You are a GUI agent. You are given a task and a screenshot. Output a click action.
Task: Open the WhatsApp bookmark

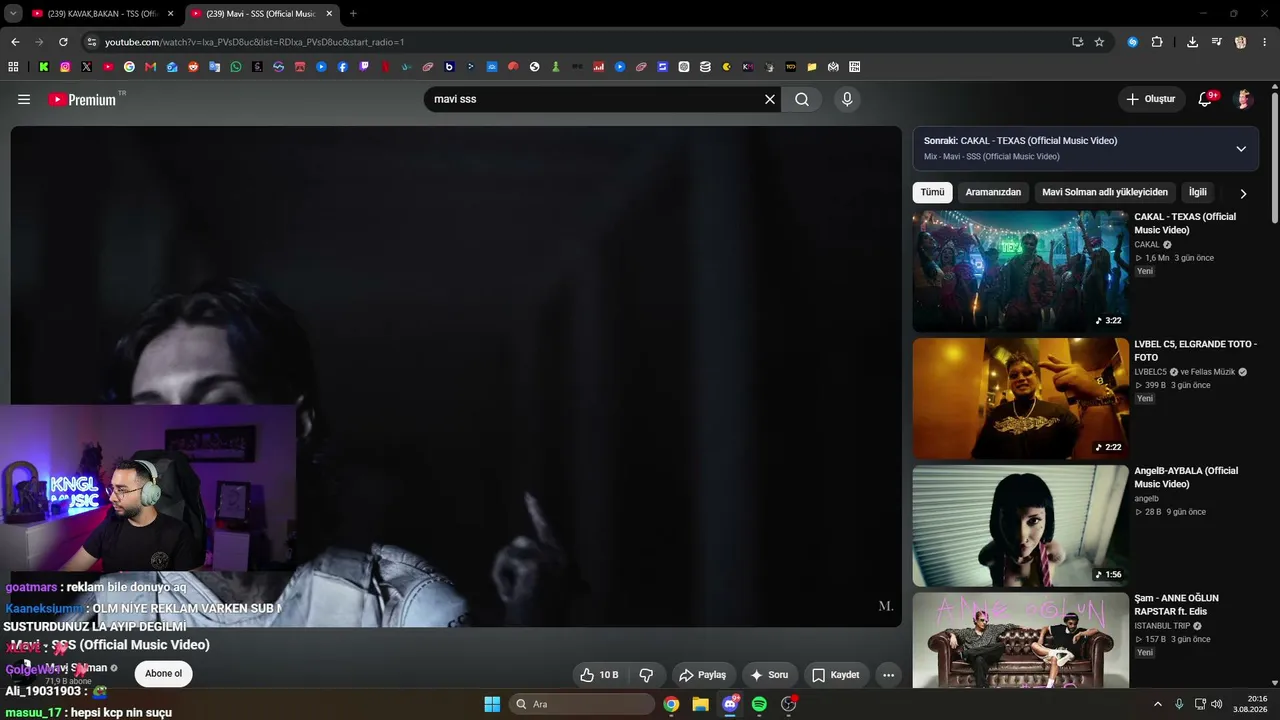236,67
